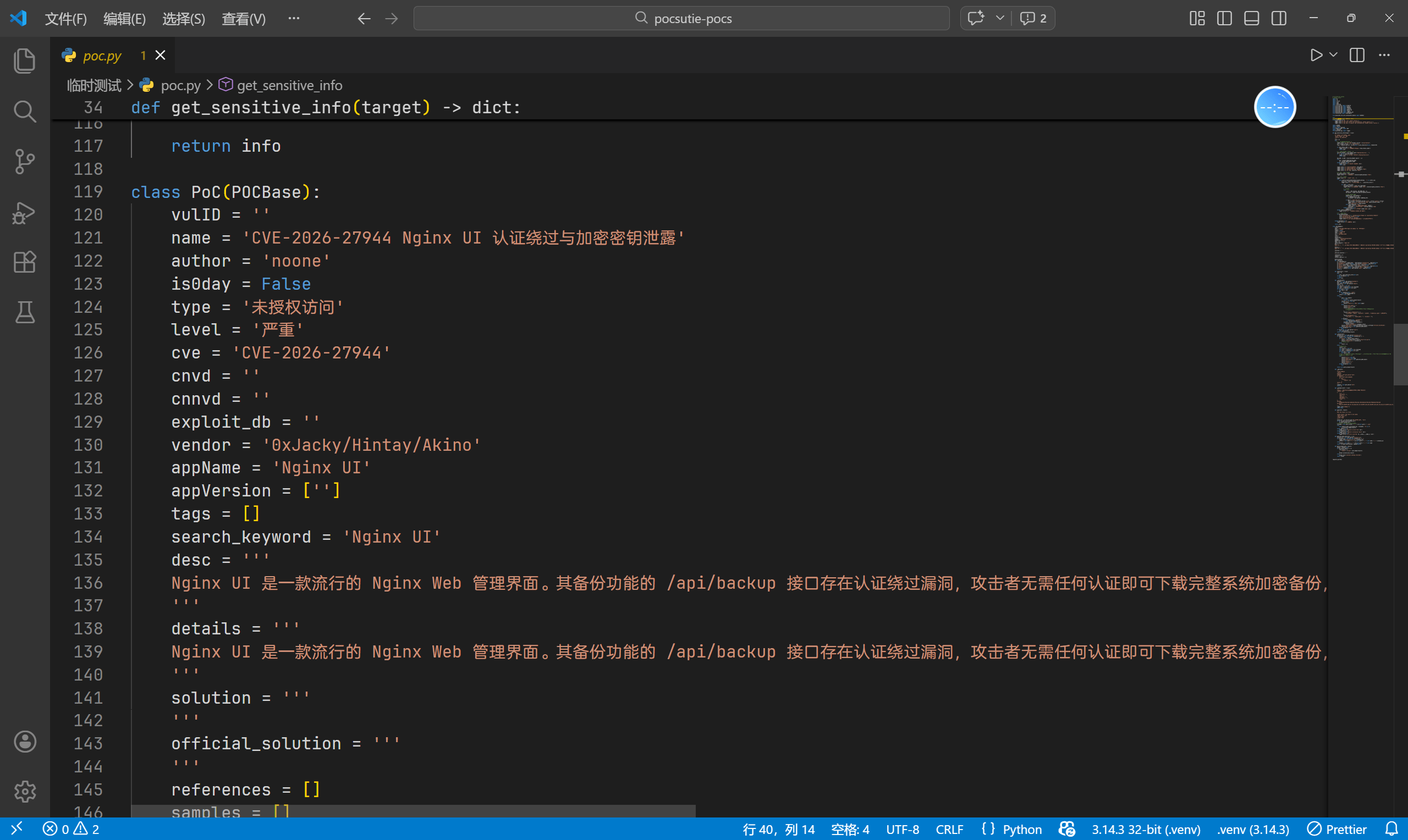Open the Copilot dropdown chevron
The width and height of the screenshot is (1408, 840).
click(1001, 18)
